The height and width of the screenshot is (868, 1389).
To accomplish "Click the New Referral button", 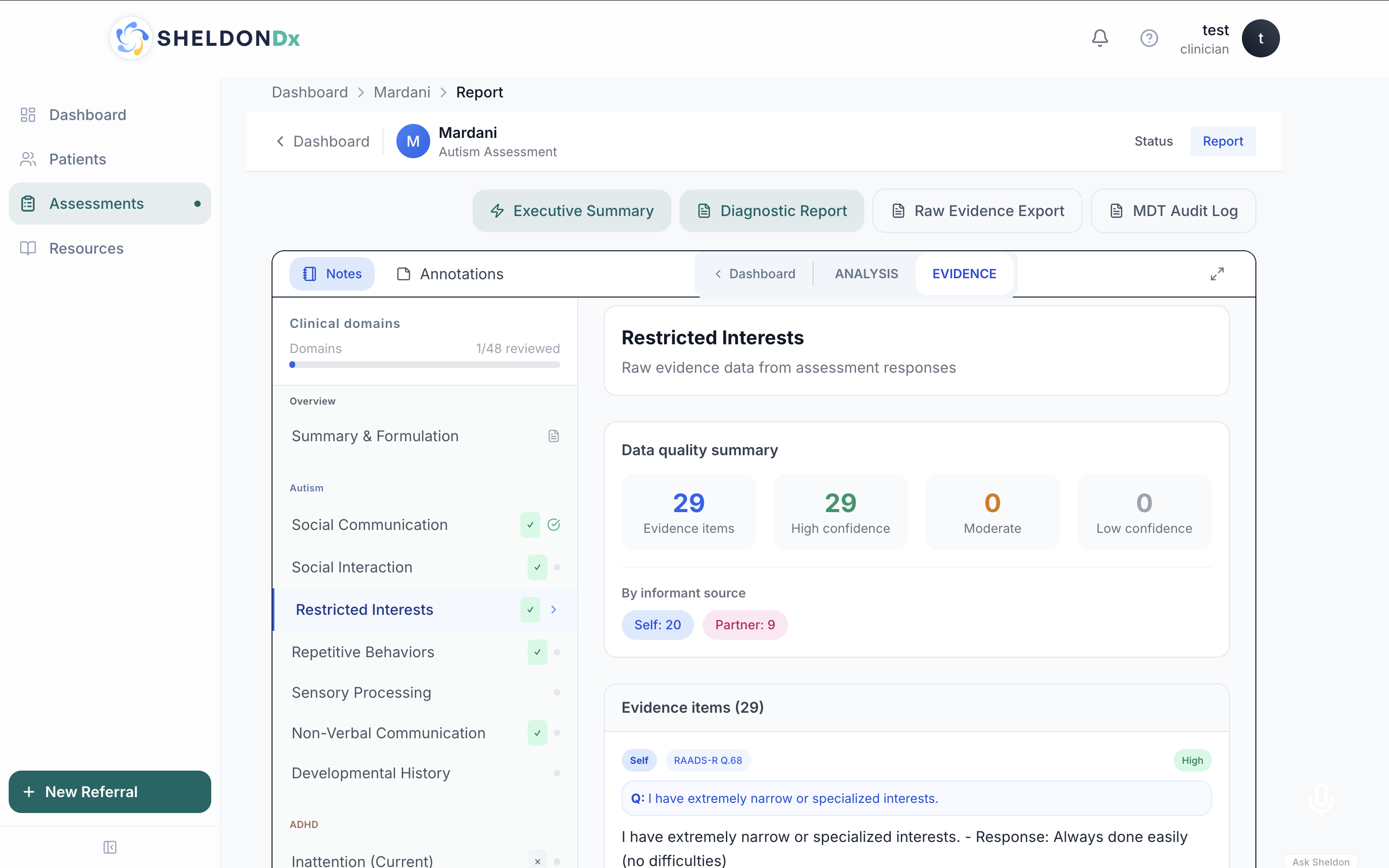I will [x=109, y=792].
